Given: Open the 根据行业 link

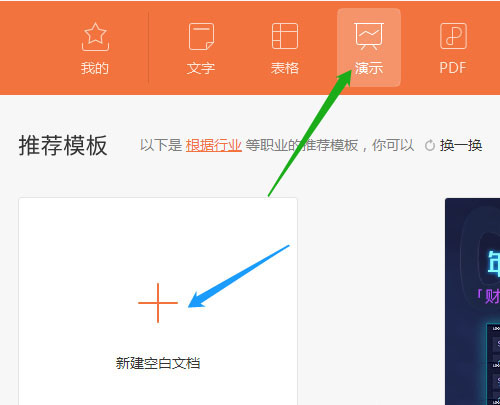Looking at the screenshot, I should click(x=214, y=146).
